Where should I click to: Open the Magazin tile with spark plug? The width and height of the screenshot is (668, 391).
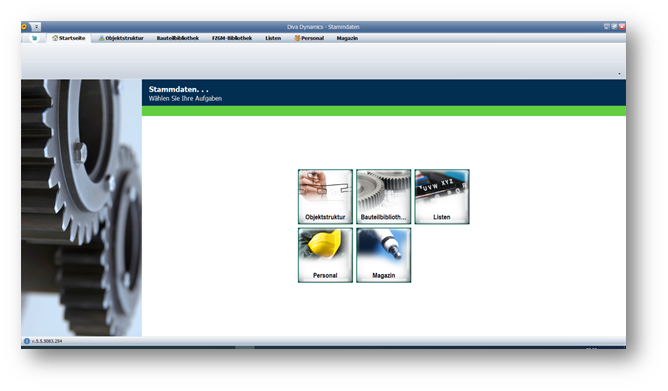point(383,255)
